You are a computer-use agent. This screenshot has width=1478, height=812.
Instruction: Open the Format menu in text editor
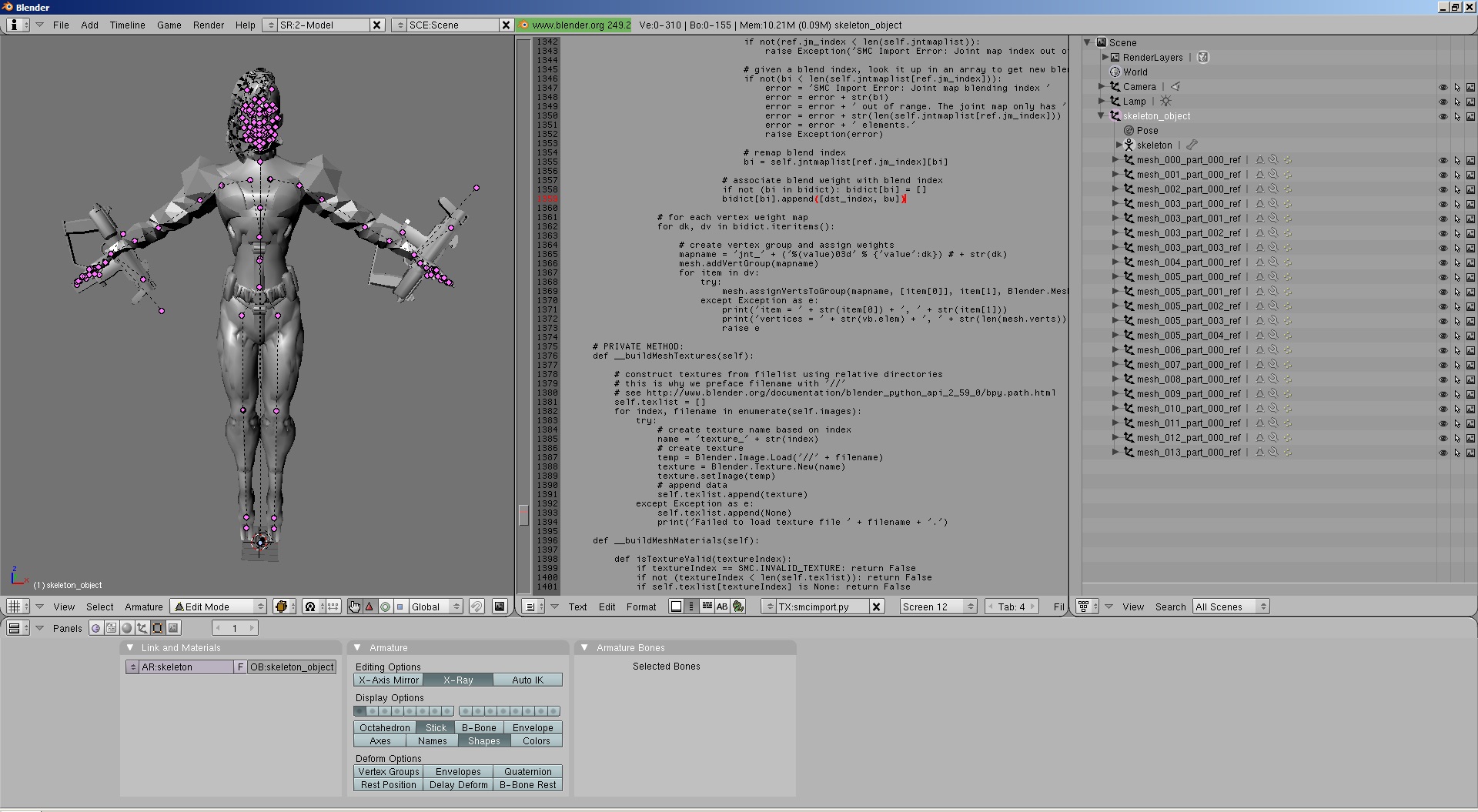pyautogui.click(x=641, y=606)
